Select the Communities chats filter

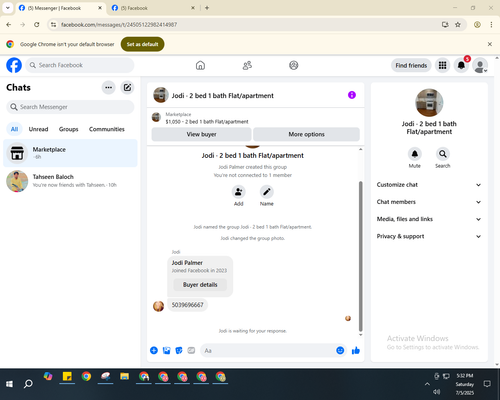[107, 129]
